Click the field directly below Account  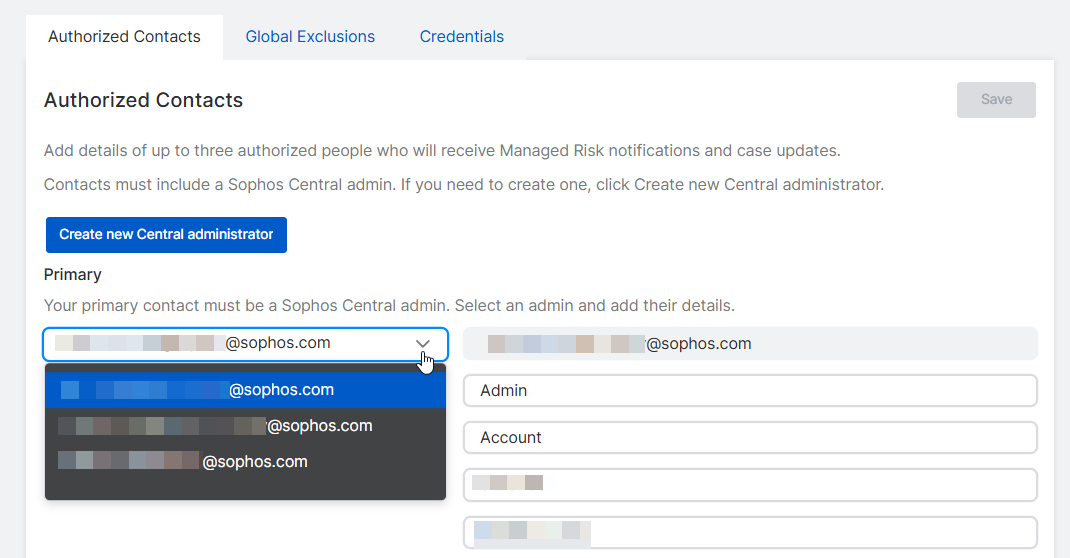coord(749,485)
